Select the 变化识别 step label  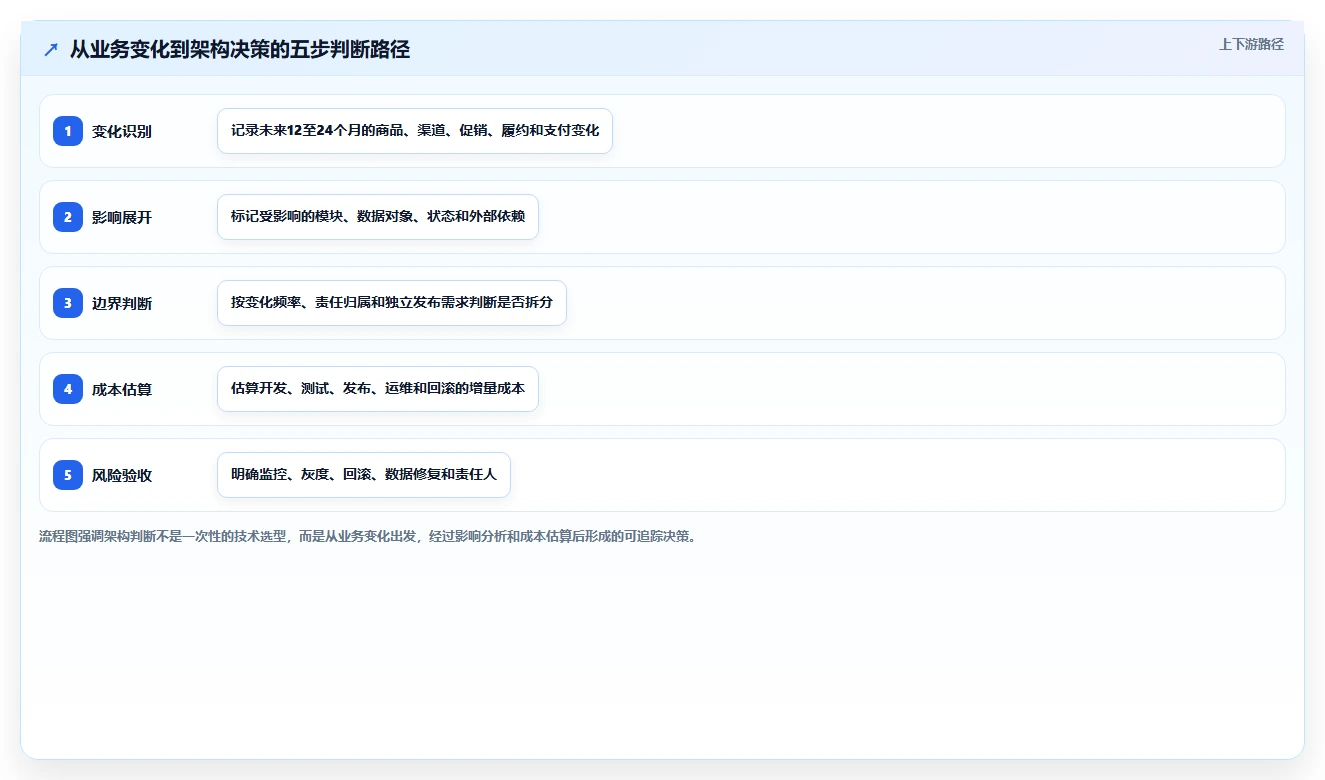click(122, 131)
